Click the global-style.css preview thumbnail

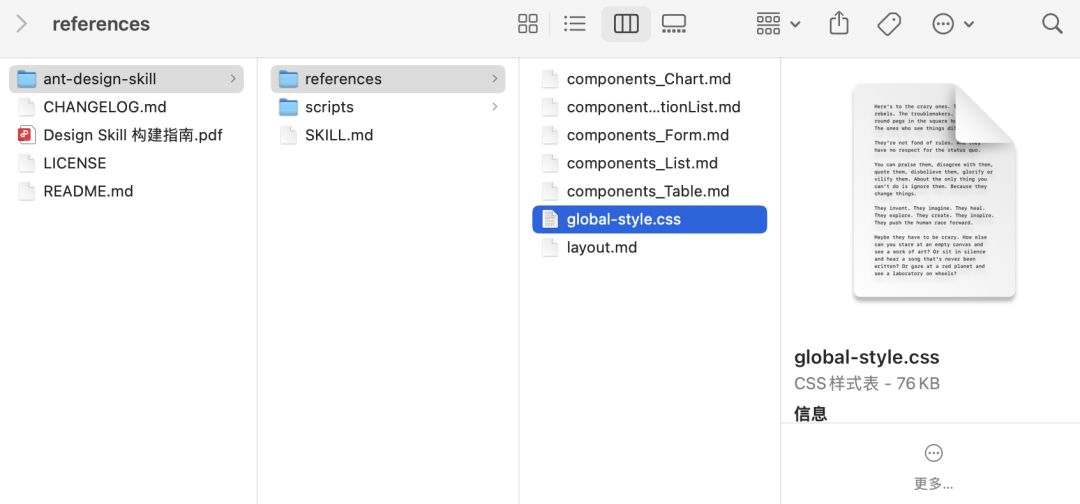(x=935, y=191)
